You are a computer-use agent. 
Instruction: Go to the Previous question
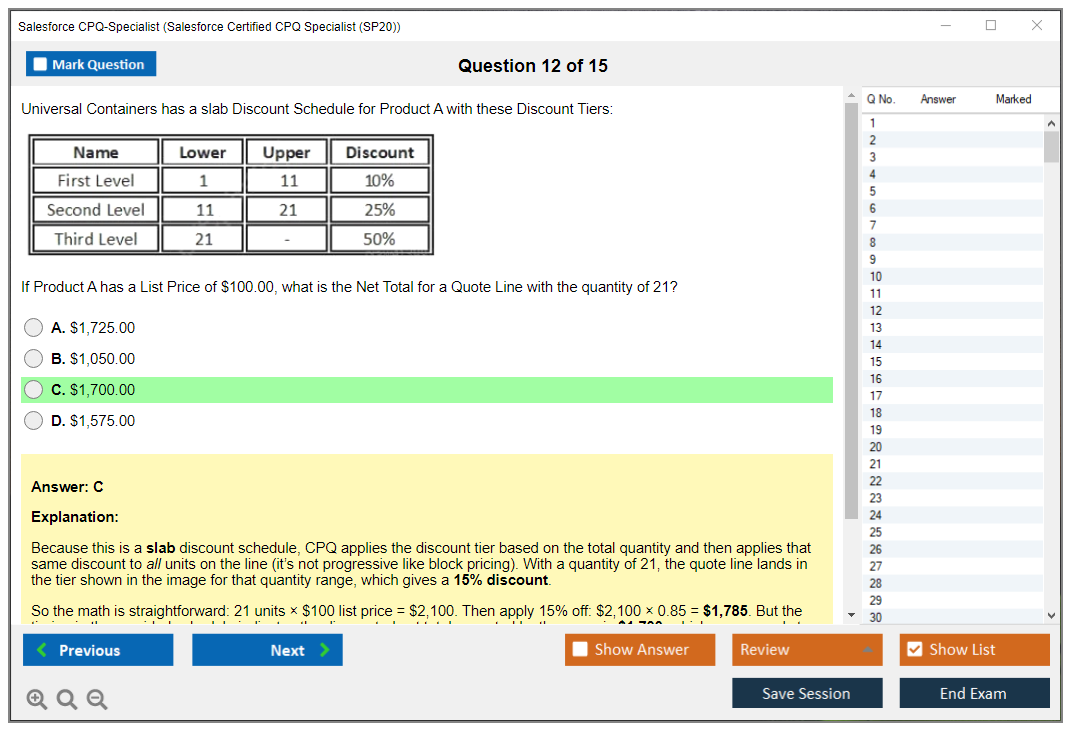pyautogui.click(x=98, y=650)
